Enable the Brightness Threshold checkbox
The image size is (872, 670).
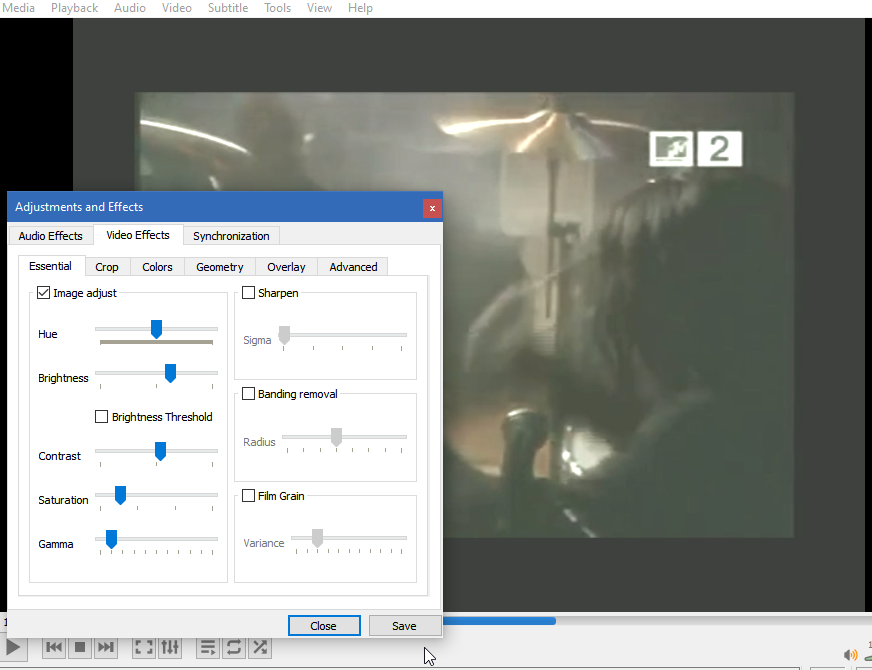(101, 416)
